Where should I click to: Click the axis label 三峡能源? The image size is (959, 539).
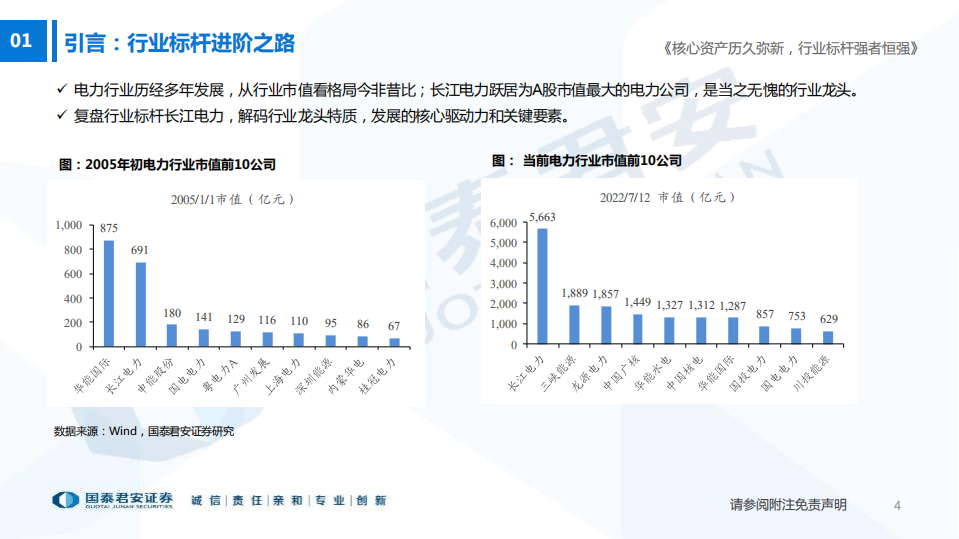pyautogui.click(x=558, y=373)
